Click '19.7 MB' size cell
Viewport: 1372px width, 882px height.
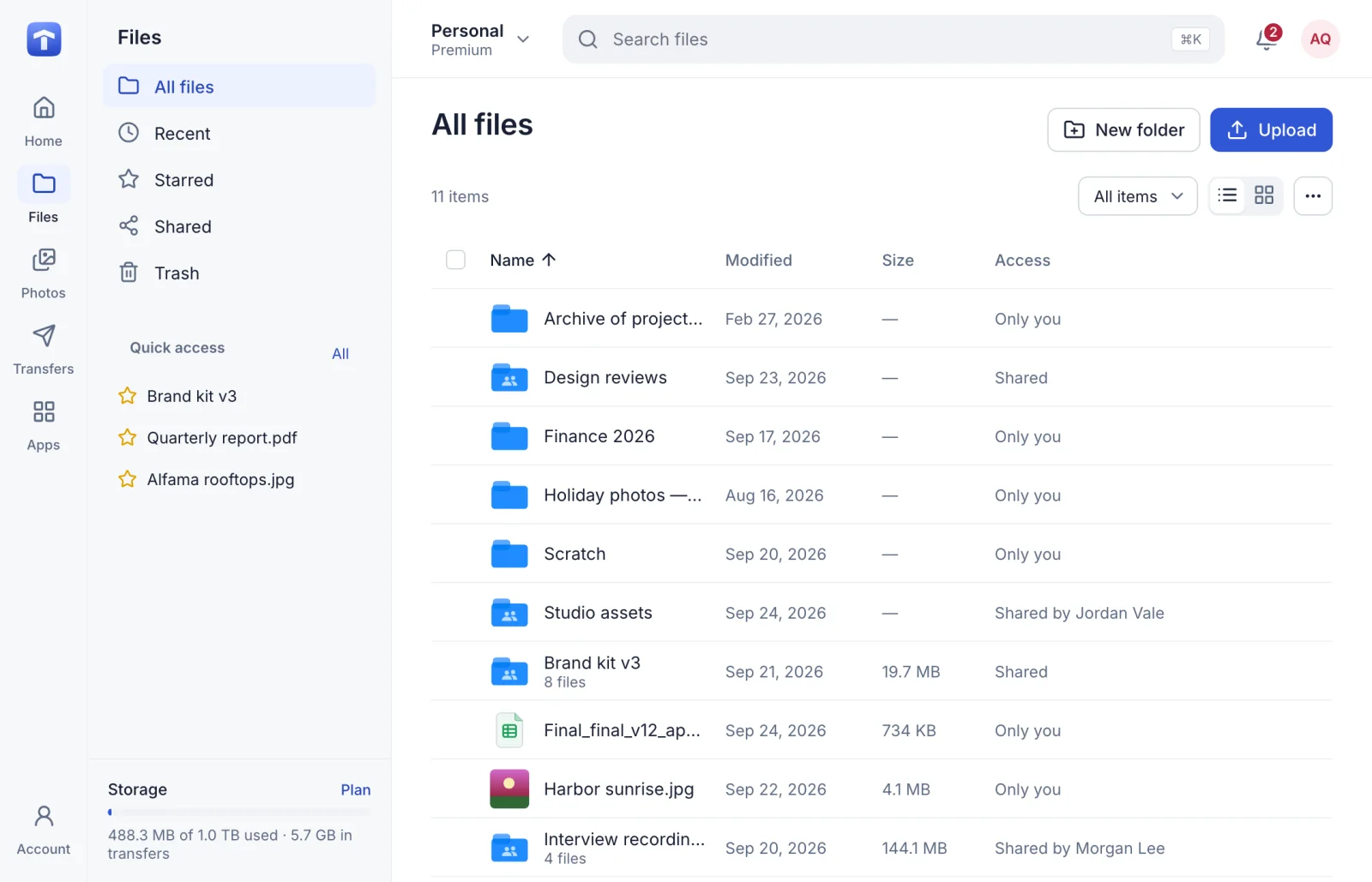click(x=911, y=672)
